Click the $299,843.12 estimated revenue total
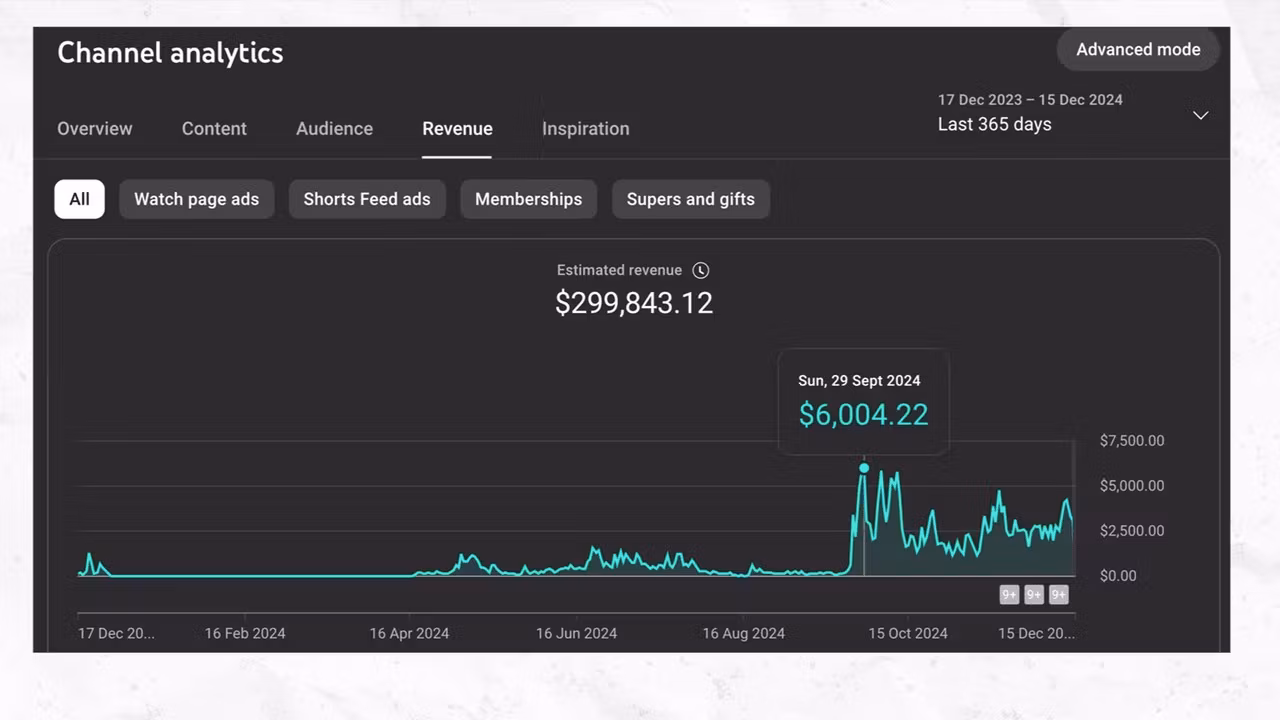Image resolution: width=1280 pixels, height=720 pixels. (634, 303)
